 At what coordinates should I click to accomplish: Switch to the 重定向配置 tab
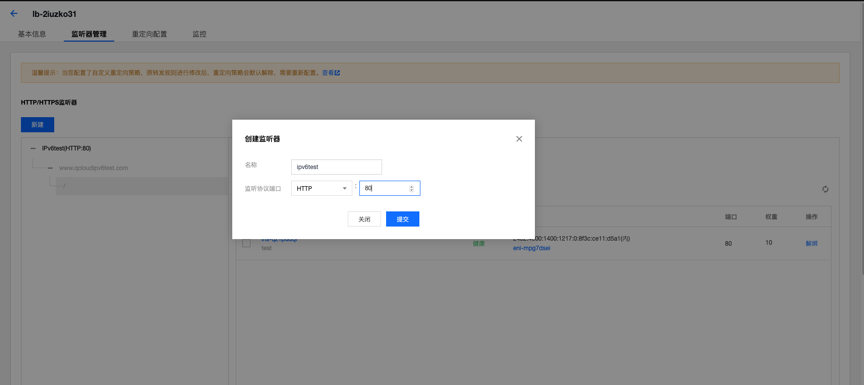[x=149, y=34]
